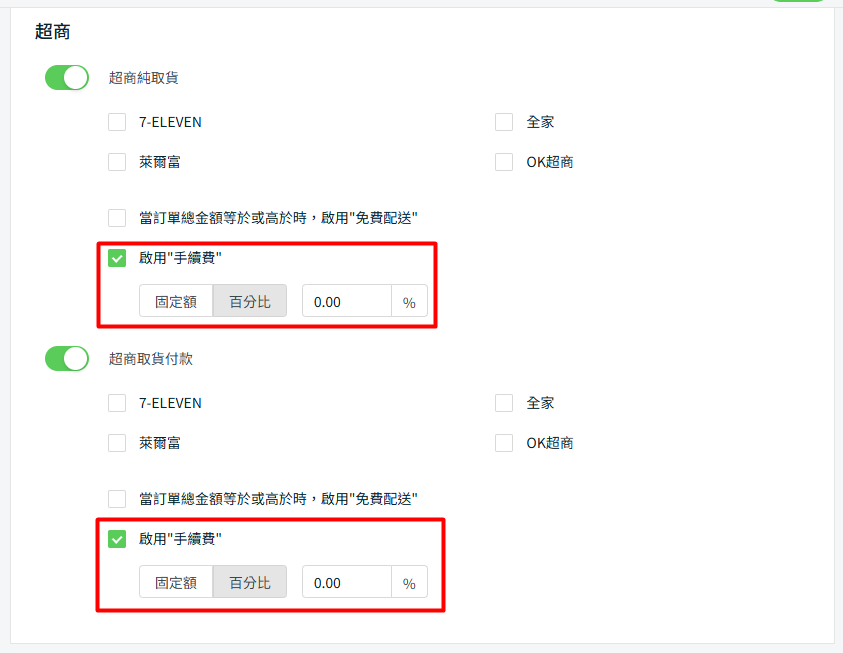Check OK超商 under 超商取貨付款
The image size is (843, 653).
coord(504,443)
